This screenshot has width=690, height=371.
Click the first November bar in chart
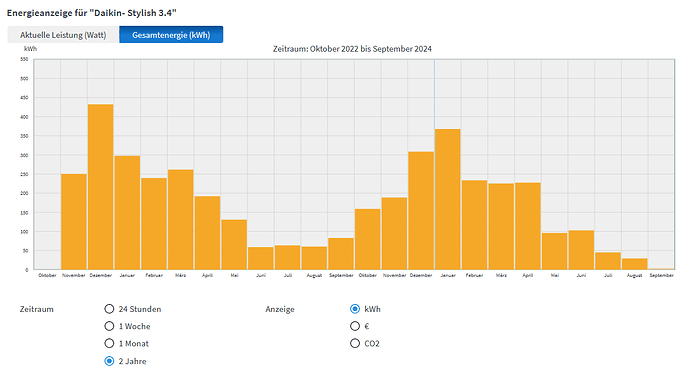click(x=74, y=222)
